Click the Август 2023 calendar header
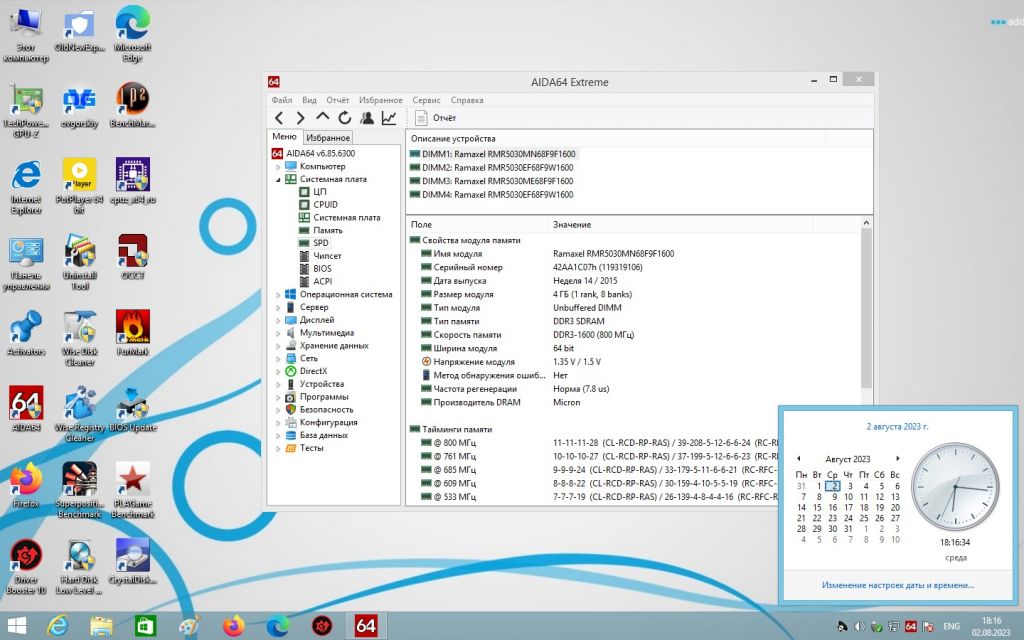The width and height of the screenshot is (1024, 640). (848, 459)
